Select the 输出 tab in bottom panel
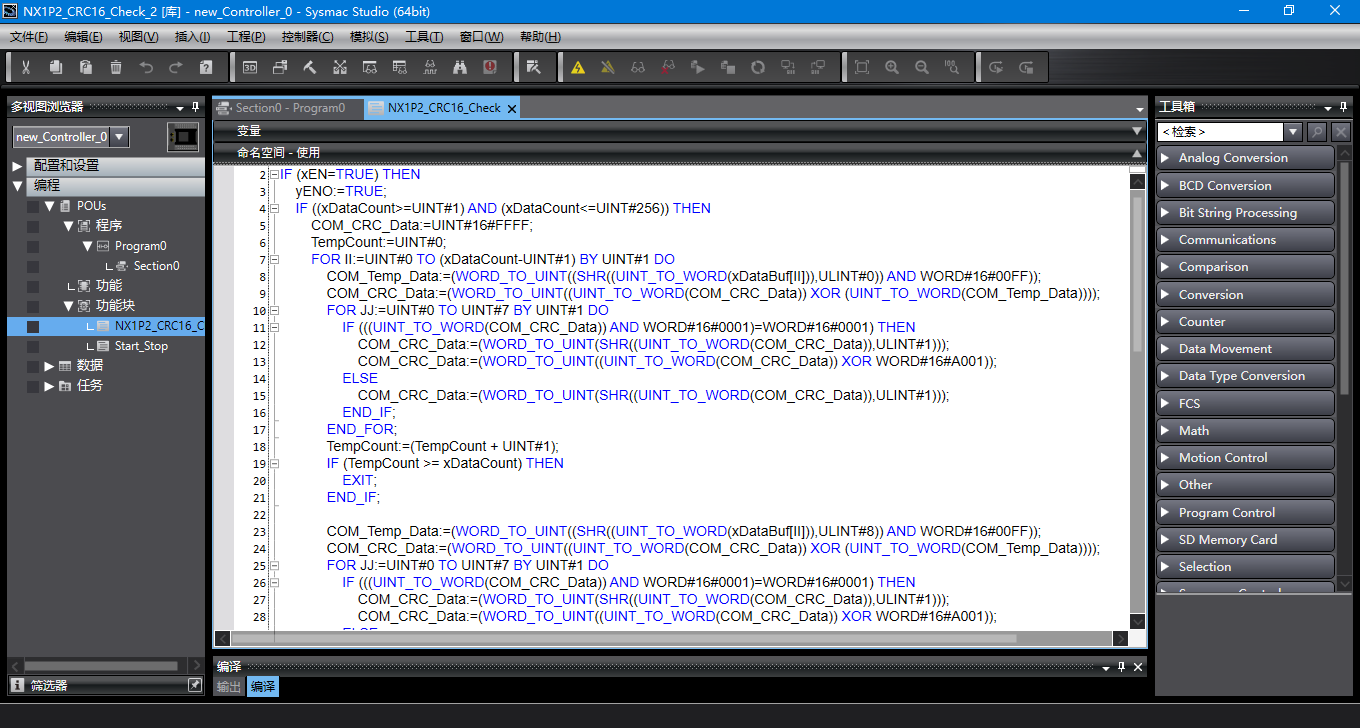The height and width of the screenshot is (728, 1360). pos(229,687)
